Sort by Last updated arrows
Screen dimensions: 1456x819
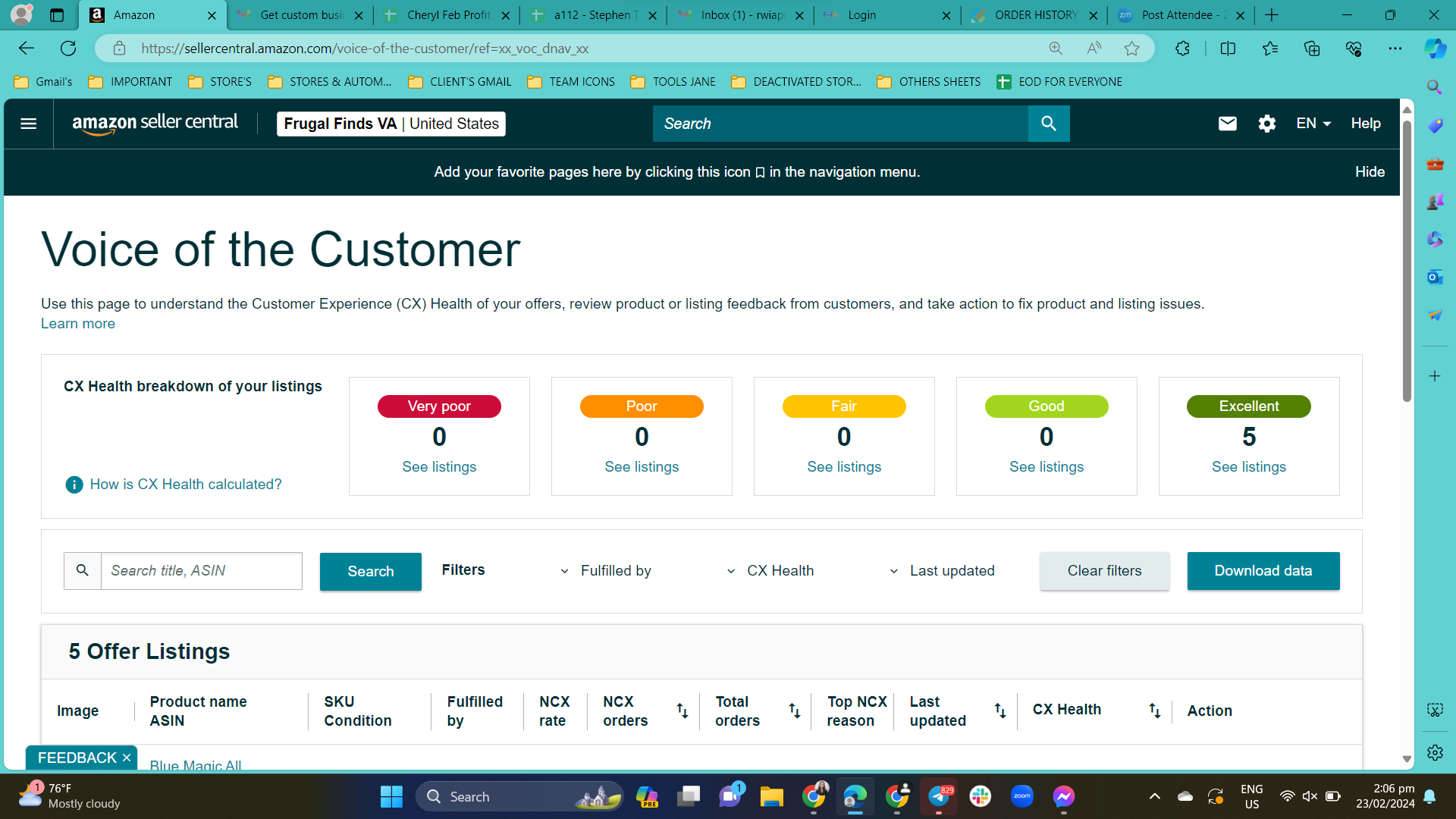pyautogui.click(x=1000, y=711)
